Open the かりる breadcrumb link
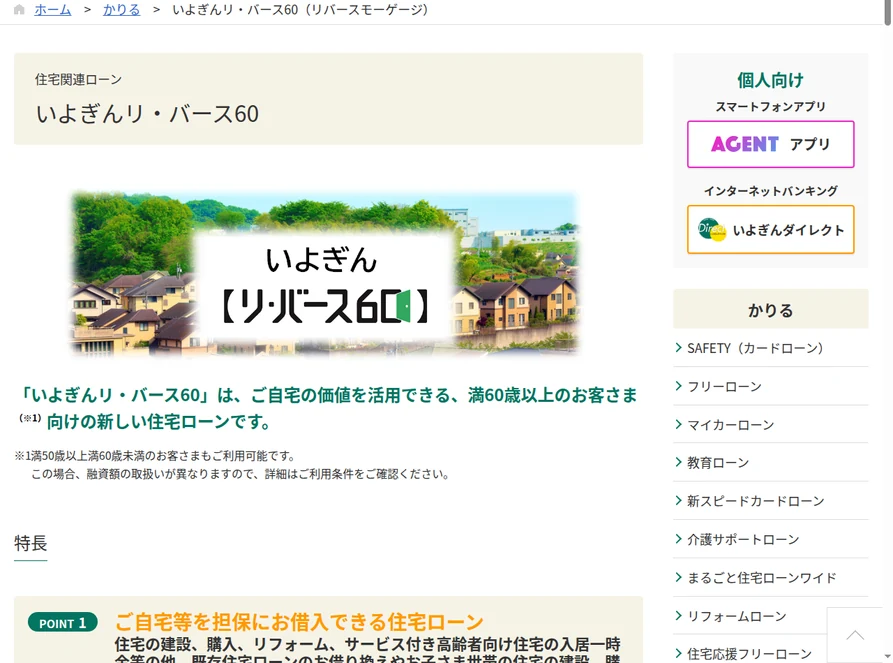The image size is (893, 663). coord(121,10)
